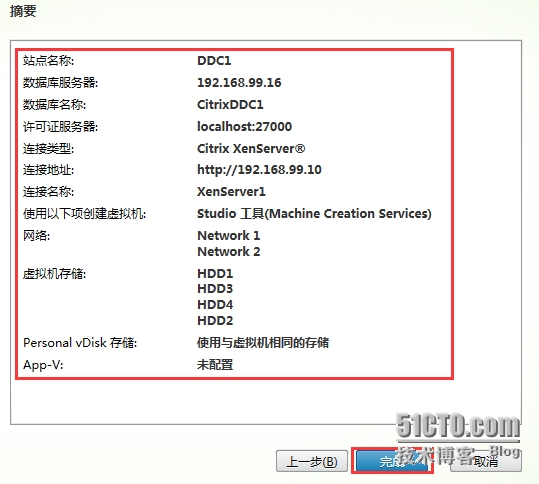Viewport: 539px width, 484px height.
Task: Click the 连接名称 label
Action: click(48, 191)
